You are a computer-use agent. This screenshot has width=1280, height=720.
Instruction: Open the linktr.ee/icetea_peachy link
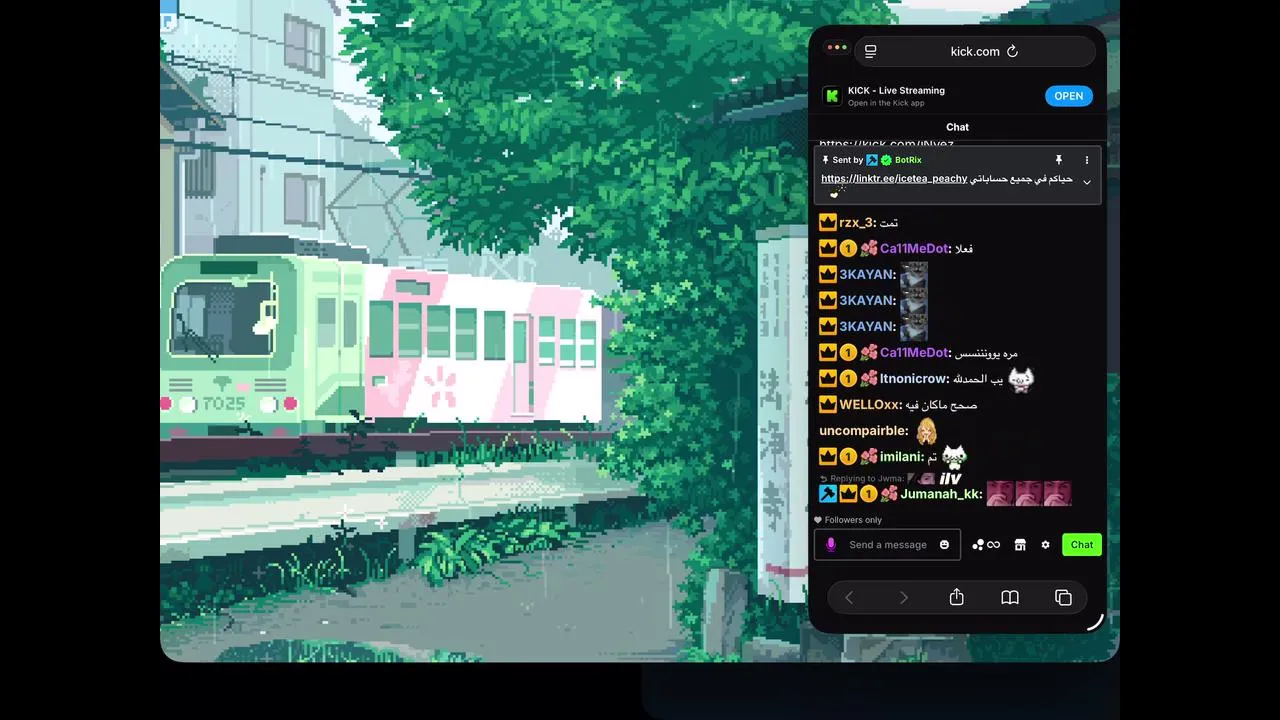894,179
